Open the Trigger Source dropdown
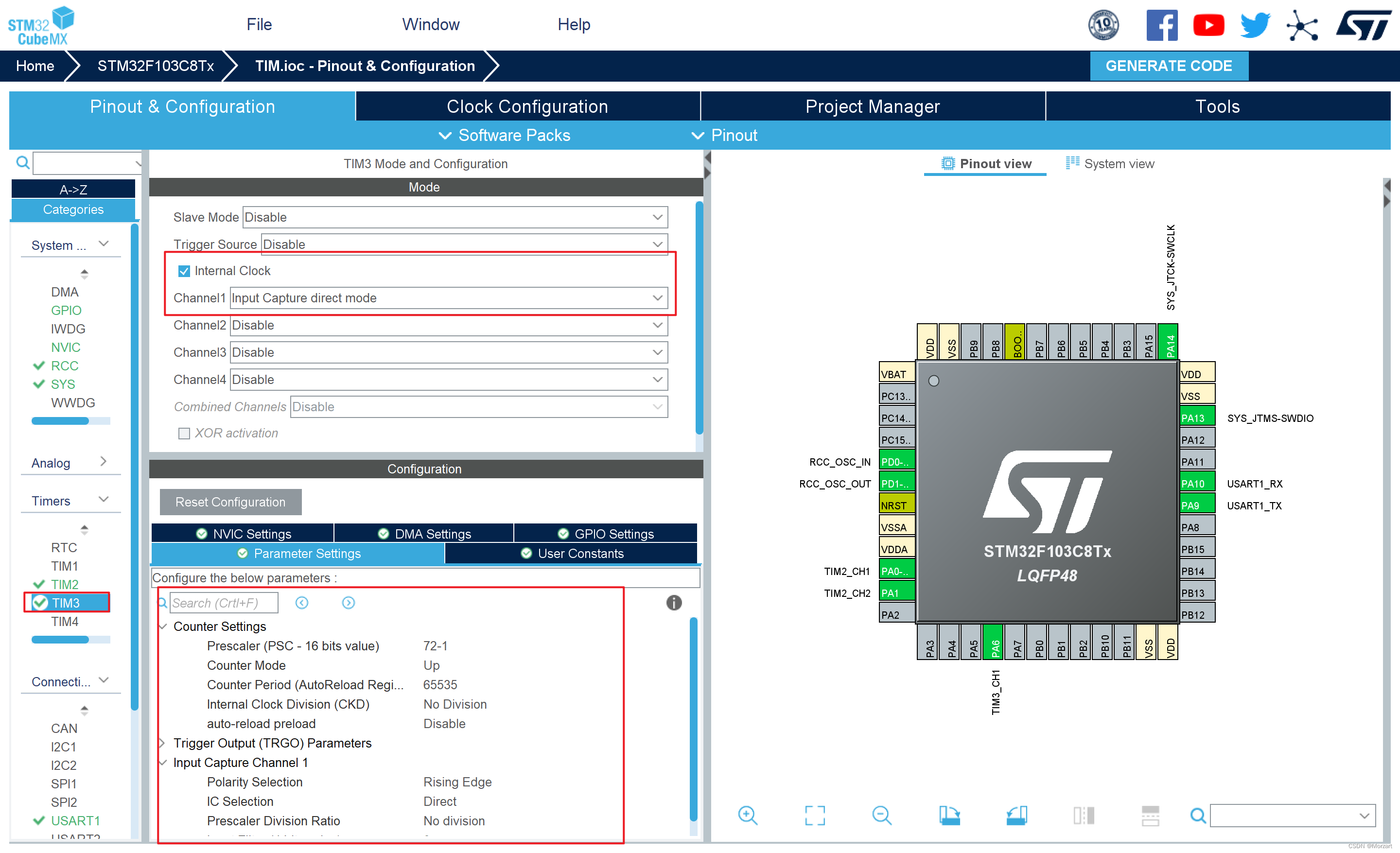Viewport: 1400px width, 853px height. 464,245
